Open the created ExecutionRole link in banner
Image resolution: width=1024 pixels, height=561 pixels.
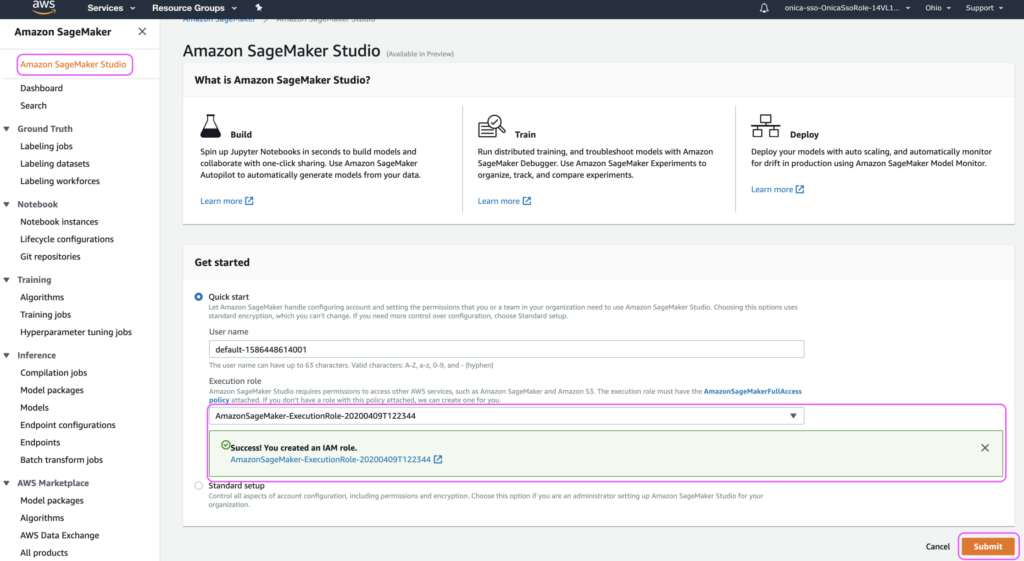330,459
